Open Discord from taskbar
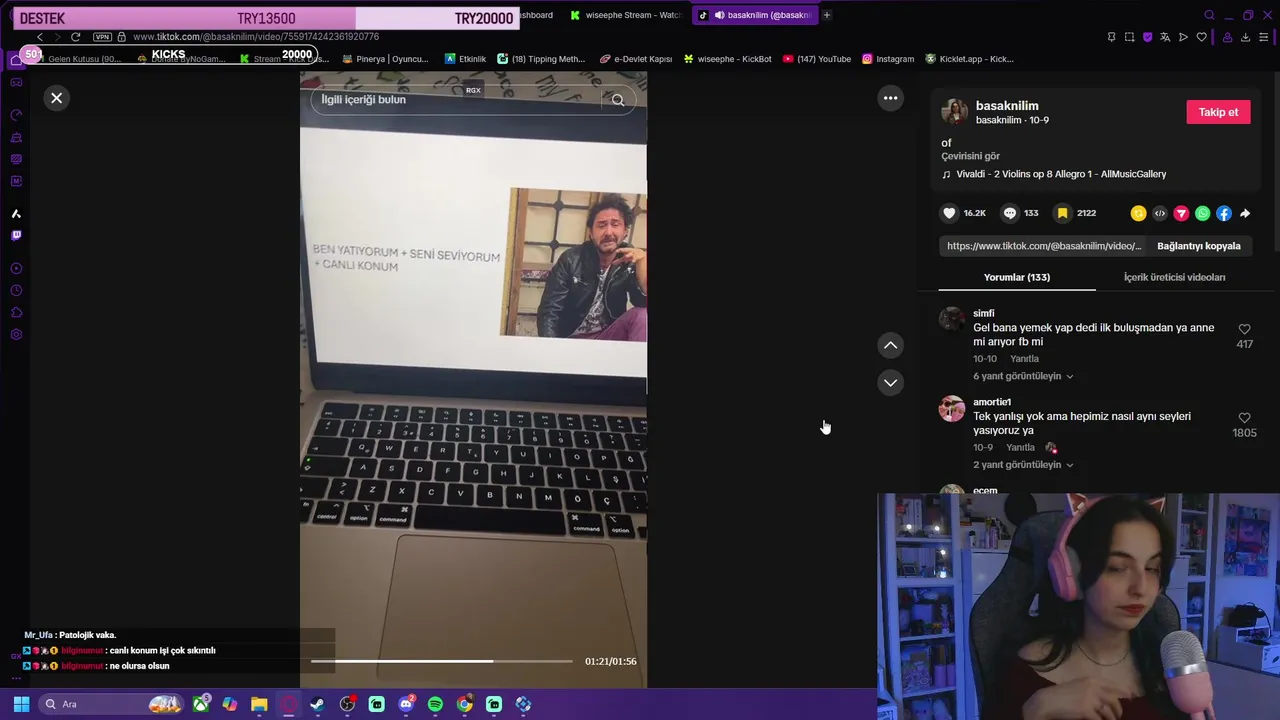 coord(406,704)
